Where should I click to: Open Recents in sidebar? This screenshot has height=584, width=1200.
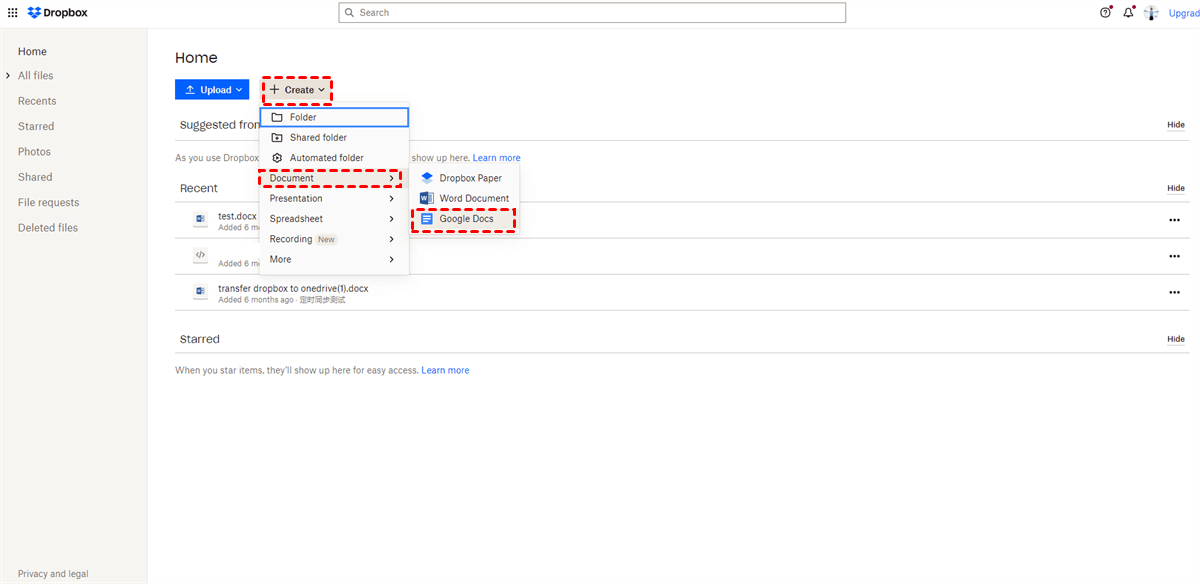(37, 101)
